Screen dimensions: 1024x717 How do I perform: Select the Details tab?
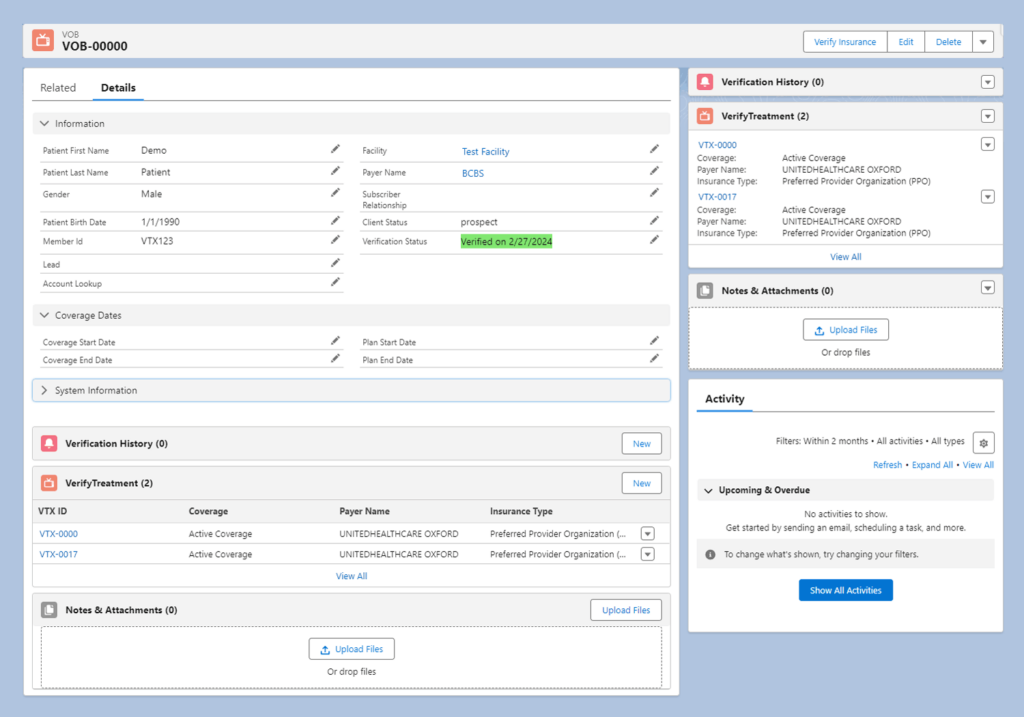(118, 88)
